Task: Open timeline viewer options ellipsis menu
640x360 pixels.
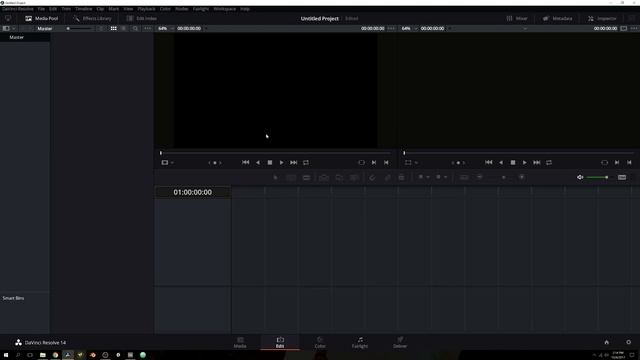Action: tap(634, 29)
